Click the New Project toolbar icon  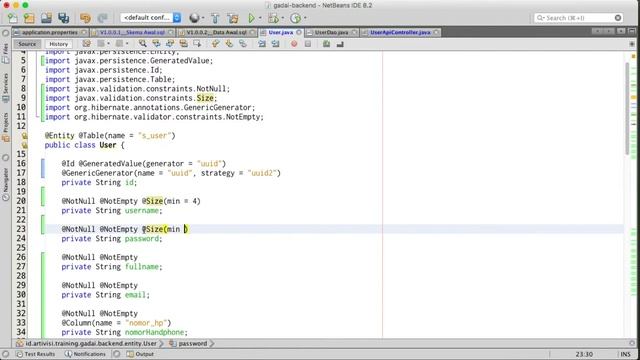pyautogui.click(x=29, y=18)
